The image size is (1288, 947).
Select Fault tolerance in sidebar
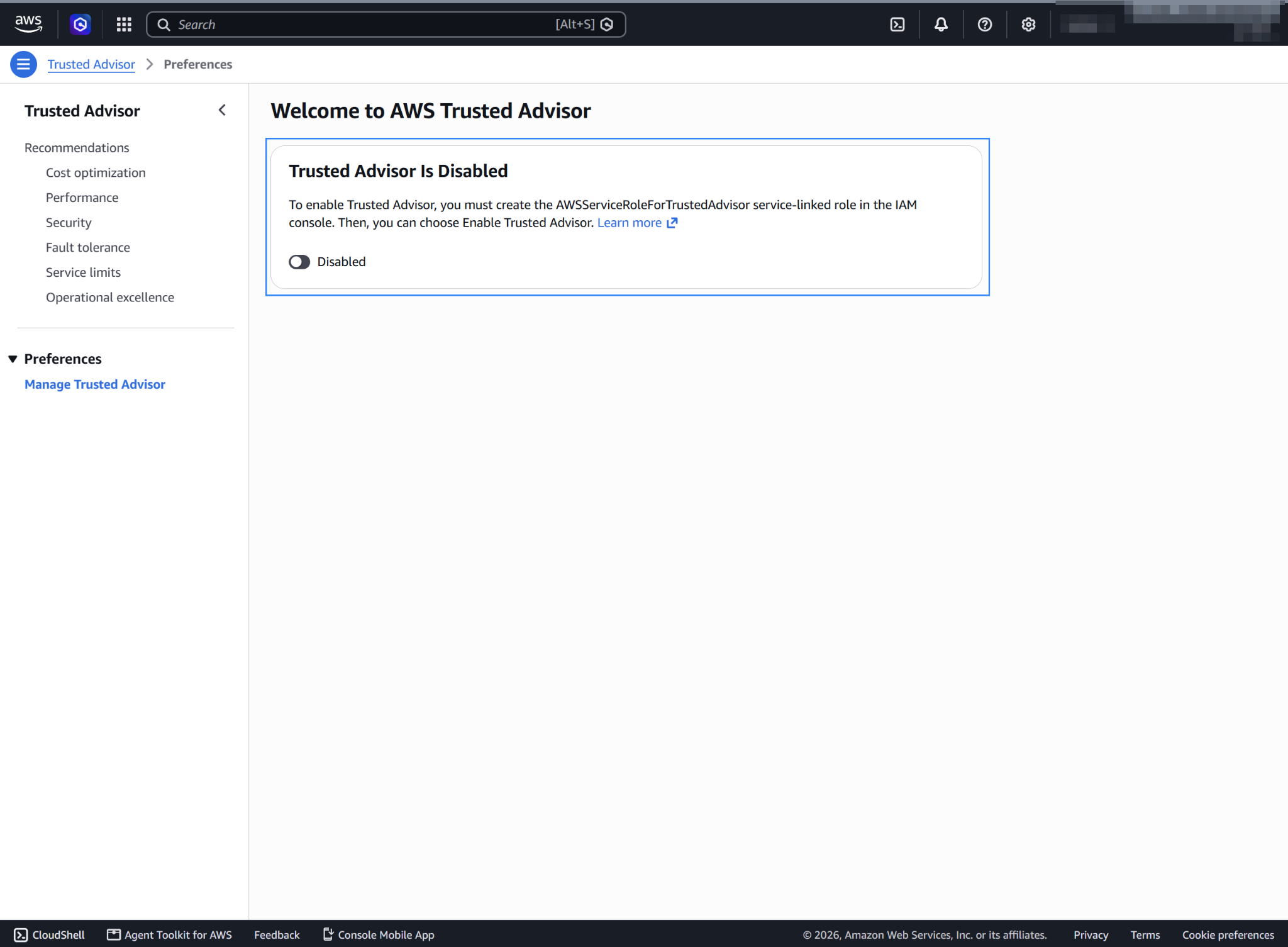point(88,247)
